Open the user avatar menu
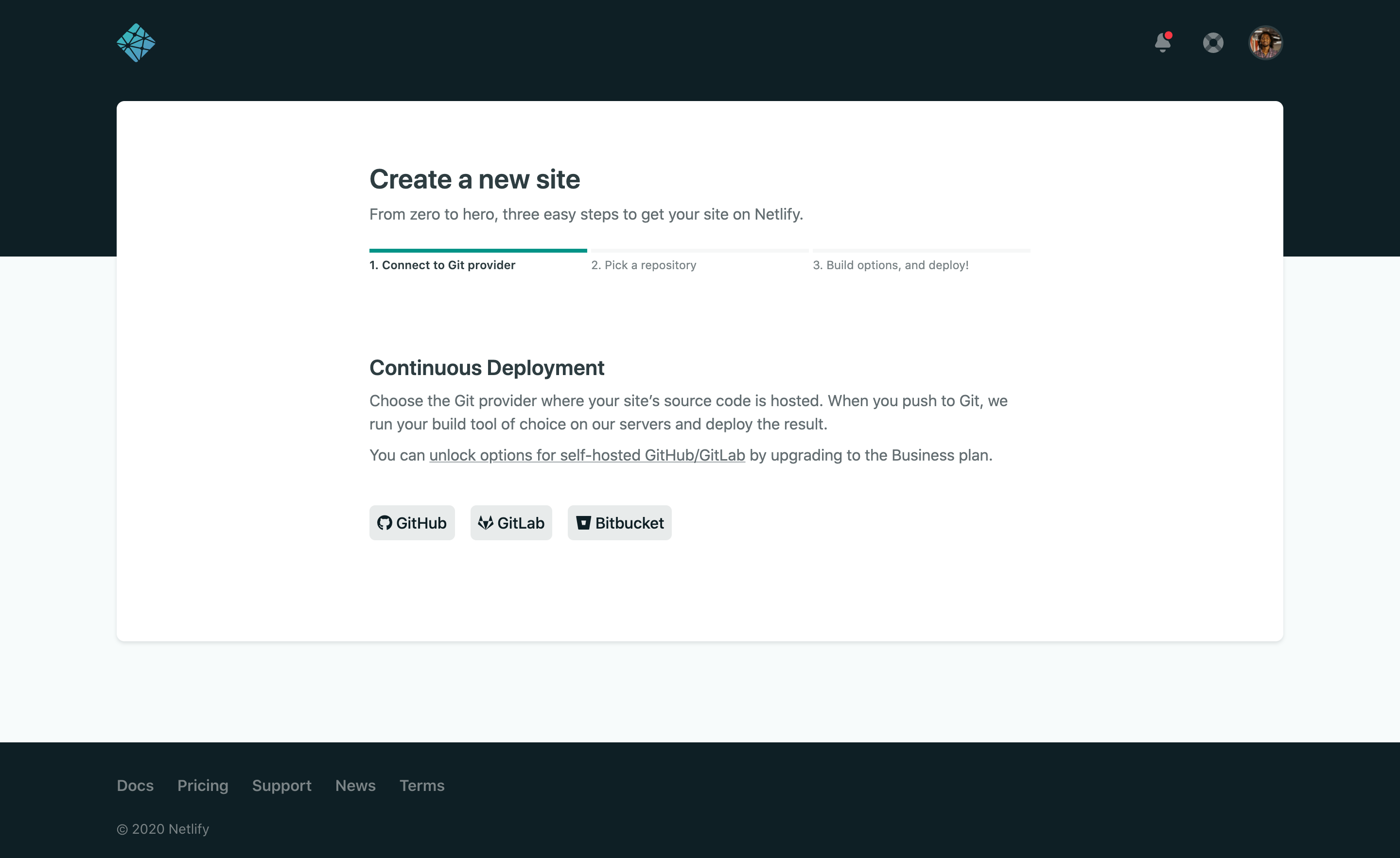The image size is (1400, 858). click(x=1265, y=43)
